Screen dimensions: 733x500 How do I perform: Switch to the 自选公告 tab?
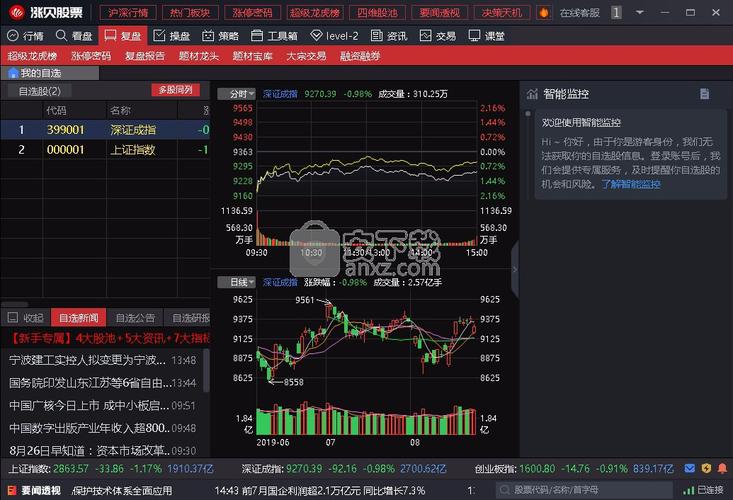(135, 318)
